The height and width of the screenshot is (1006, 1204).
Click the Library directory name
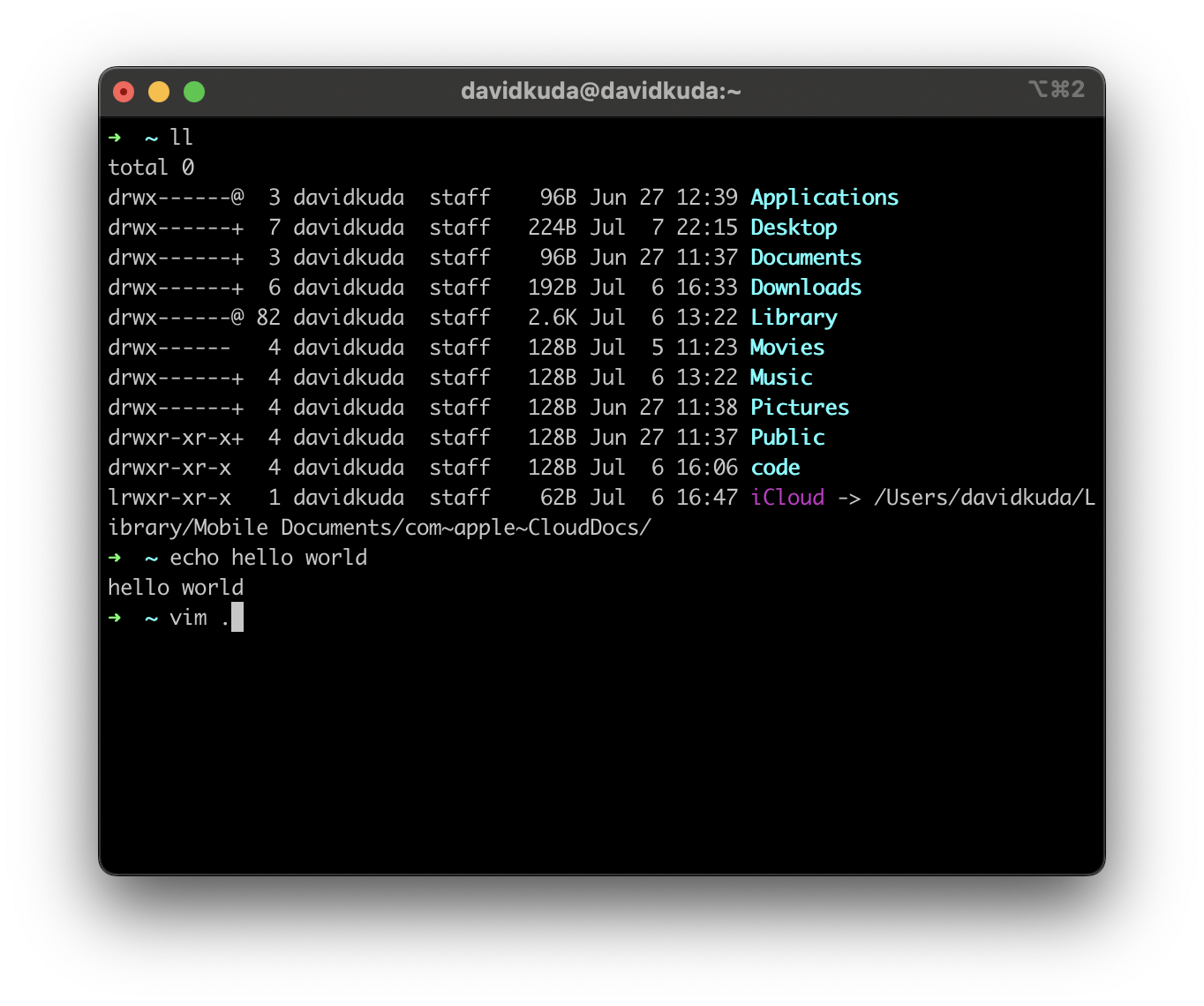794,318
